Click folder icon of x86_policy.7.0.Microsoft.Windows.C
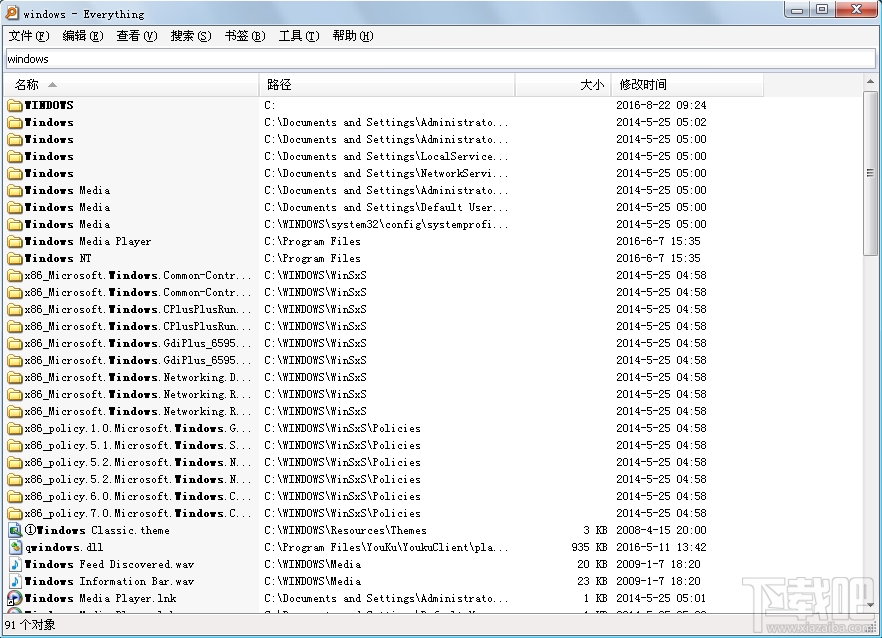This screenshot has width=882, height=638. (15, 513)
